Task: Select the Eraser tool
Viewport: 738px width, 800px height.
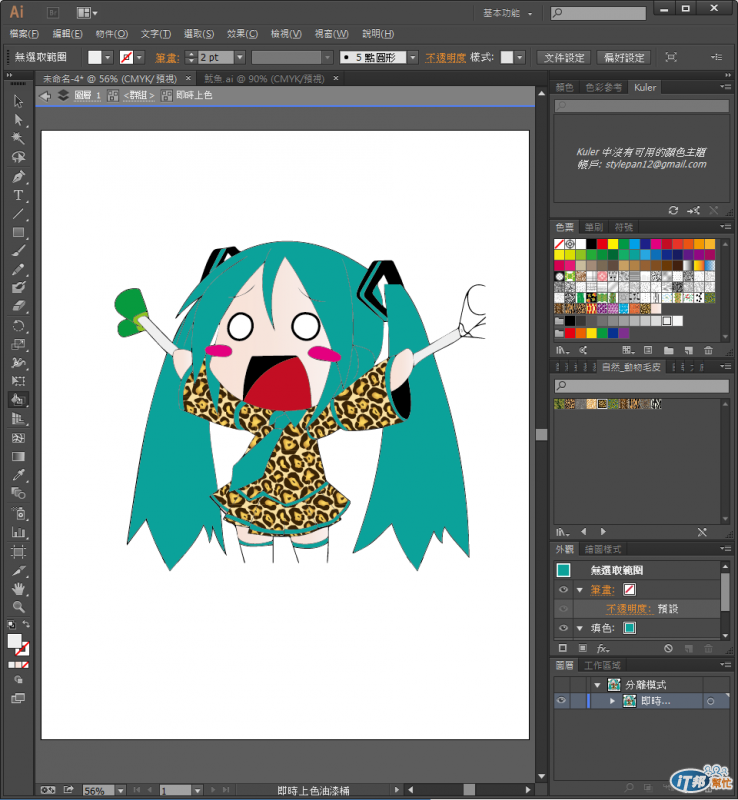Action: point(18,306)
